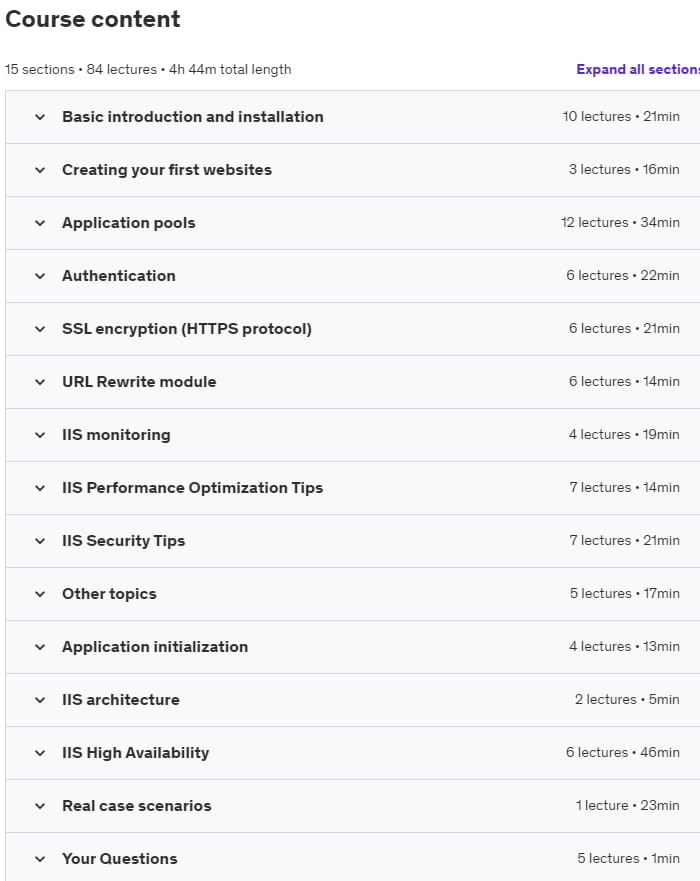This screenshot has width=700, height=881.
Task: Click the '5 lectures • 17min' summary text
Action: pos(624,593)
